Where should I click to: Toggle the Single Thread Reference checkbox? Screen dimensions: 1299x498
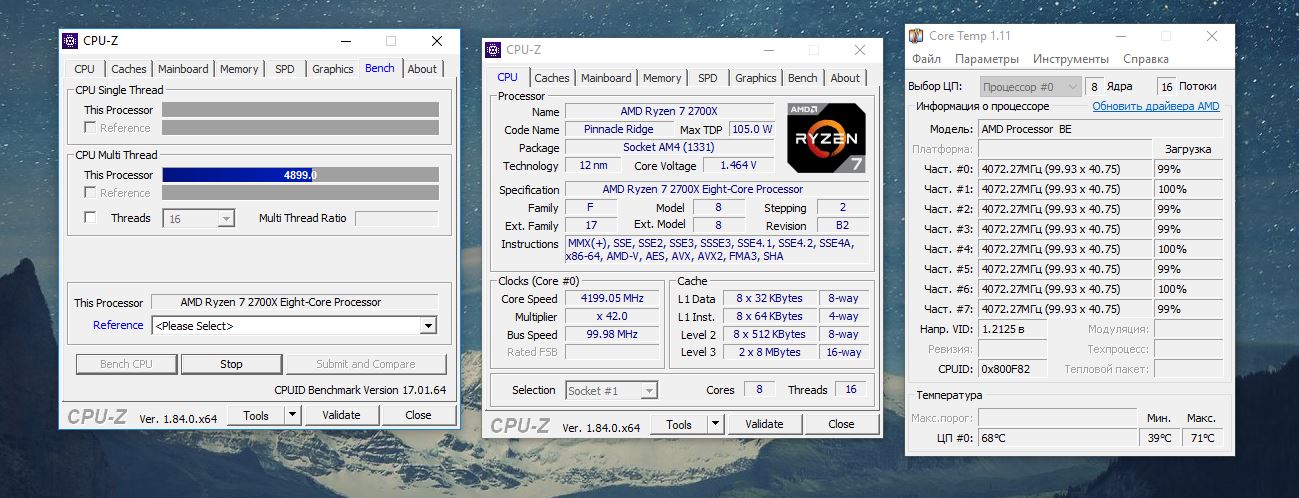coord(91,128)
